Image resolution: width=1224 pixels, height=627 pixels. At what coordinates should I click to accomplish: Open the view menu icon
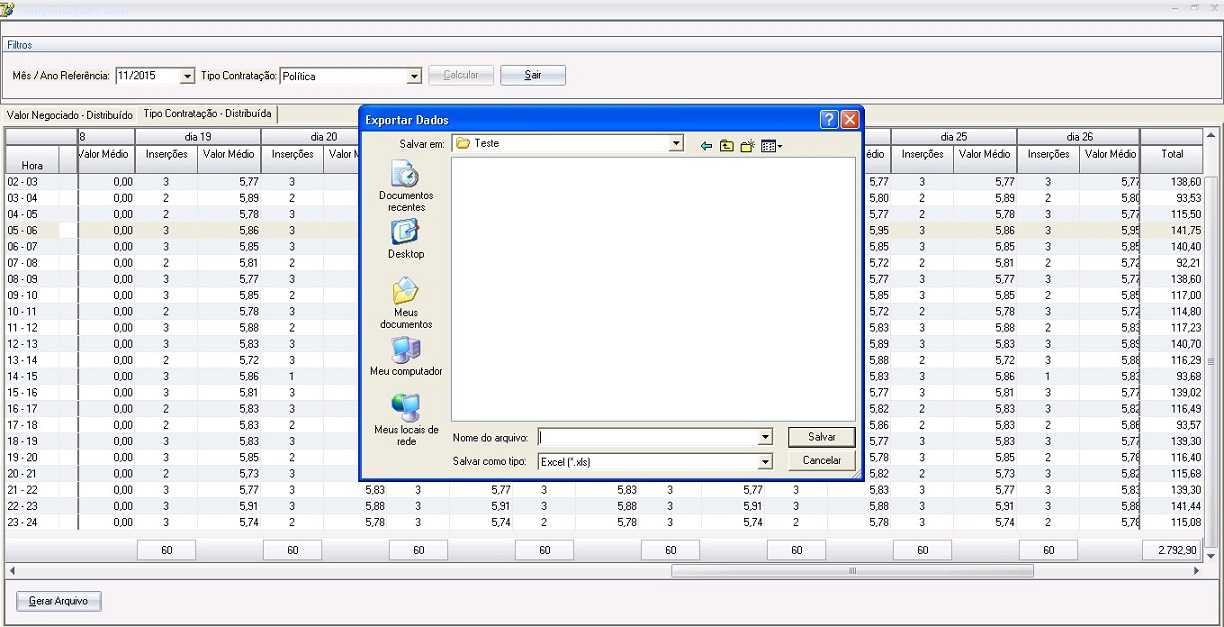coord(771,145)
